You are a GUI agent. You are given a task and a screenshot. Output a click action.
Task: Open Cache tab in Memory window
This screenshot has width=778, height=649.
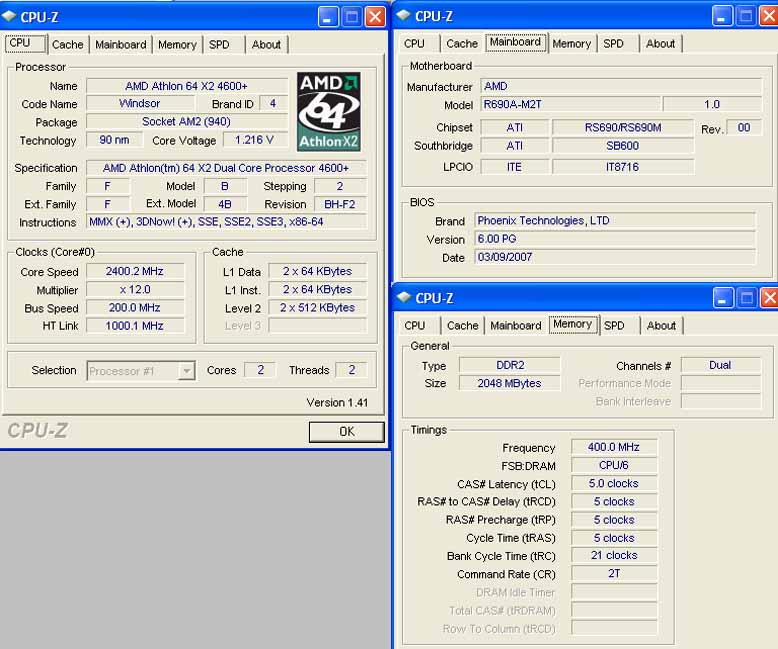[462, 325]
